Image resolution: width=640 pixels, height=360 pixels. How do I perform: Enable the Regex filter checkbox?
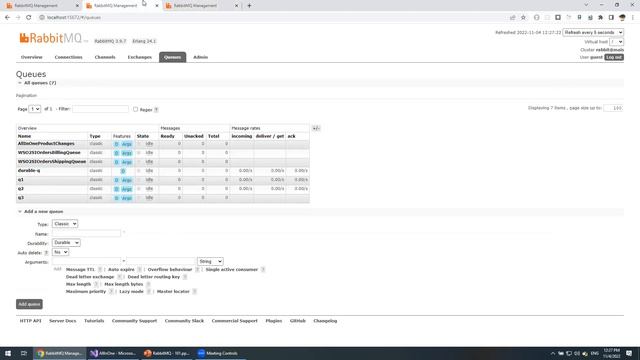(136, 109)
